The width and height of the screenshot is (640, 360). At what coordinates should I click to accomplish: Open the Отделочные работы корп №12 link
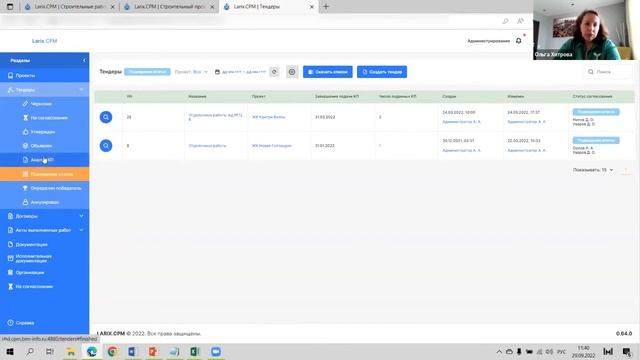point(216,117)
